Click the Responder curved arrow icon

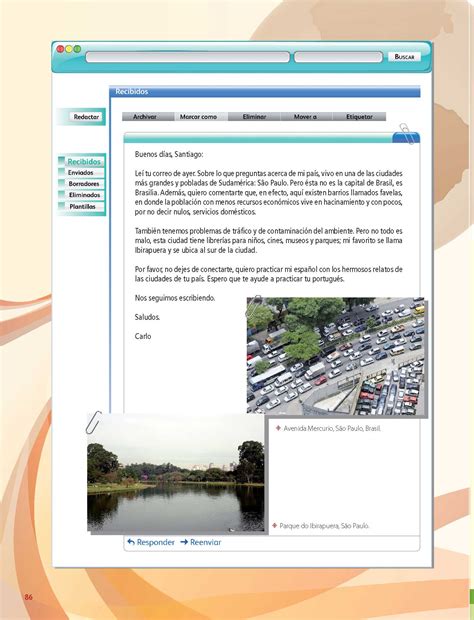tap(131, 542)
